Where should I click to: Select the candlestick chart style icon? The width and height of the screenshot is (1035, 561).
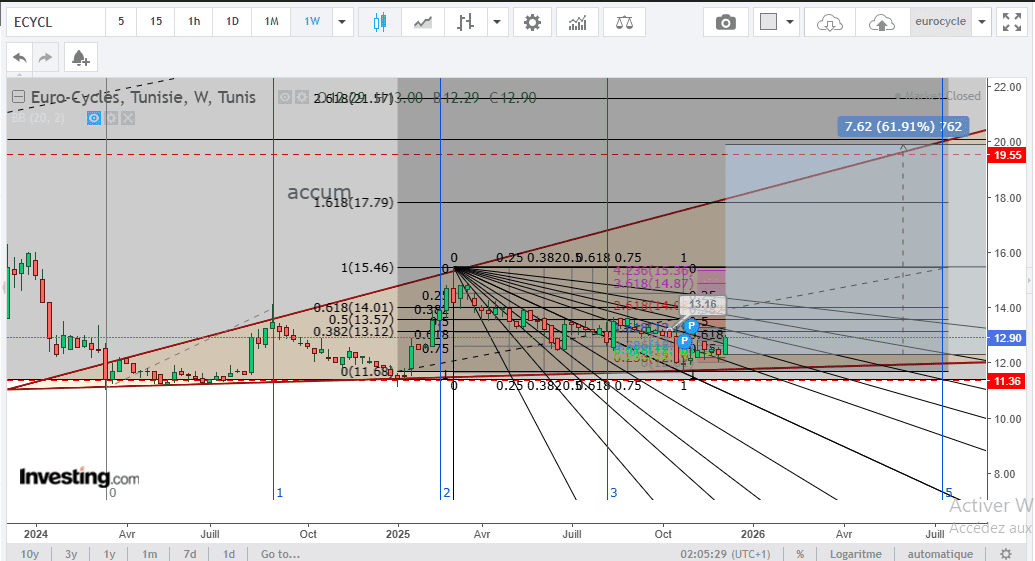tap(379, 22)
